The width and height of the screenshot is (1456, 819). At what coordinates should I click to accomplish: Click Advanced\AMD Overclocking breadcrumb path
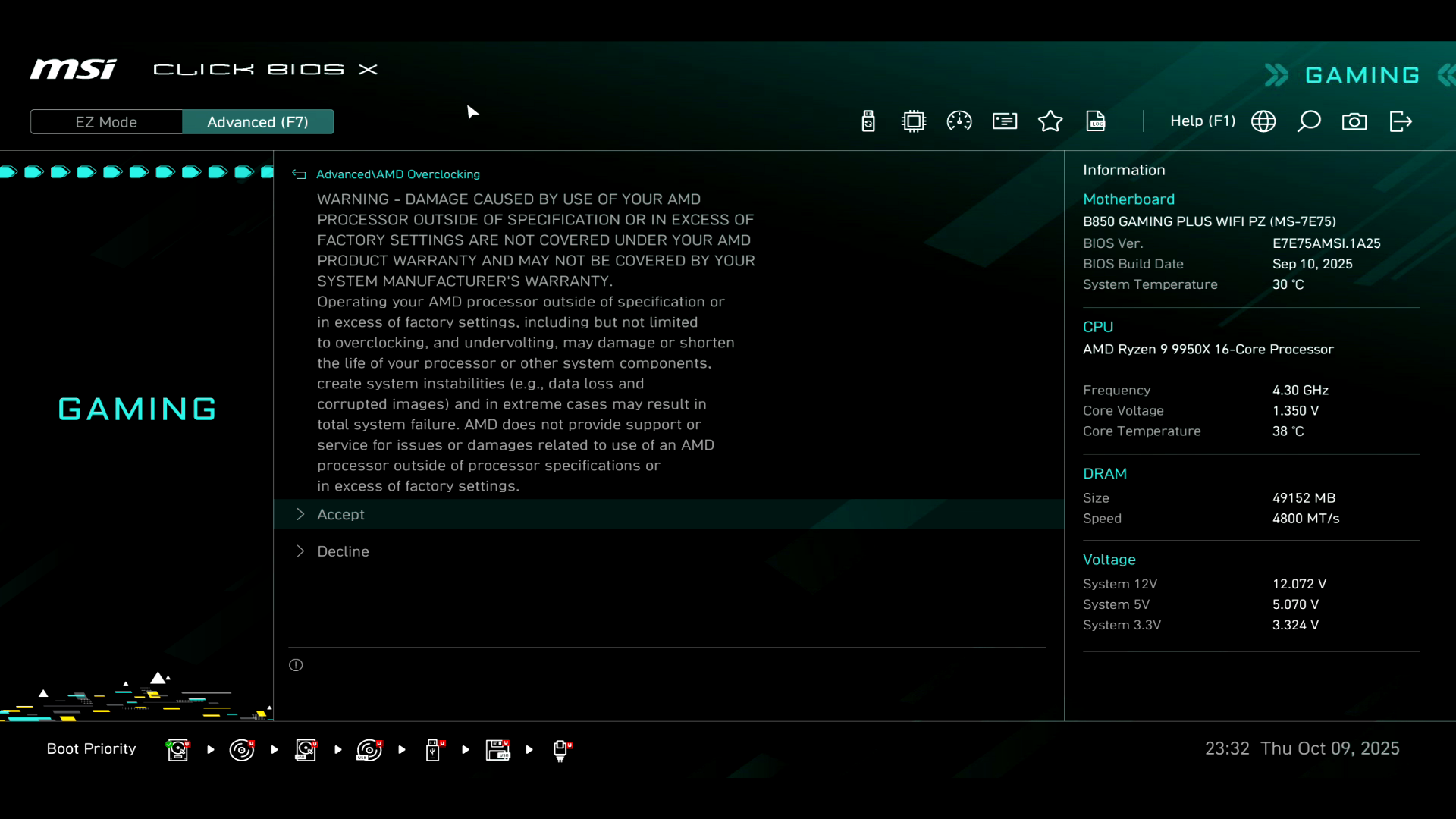(398, 174)
